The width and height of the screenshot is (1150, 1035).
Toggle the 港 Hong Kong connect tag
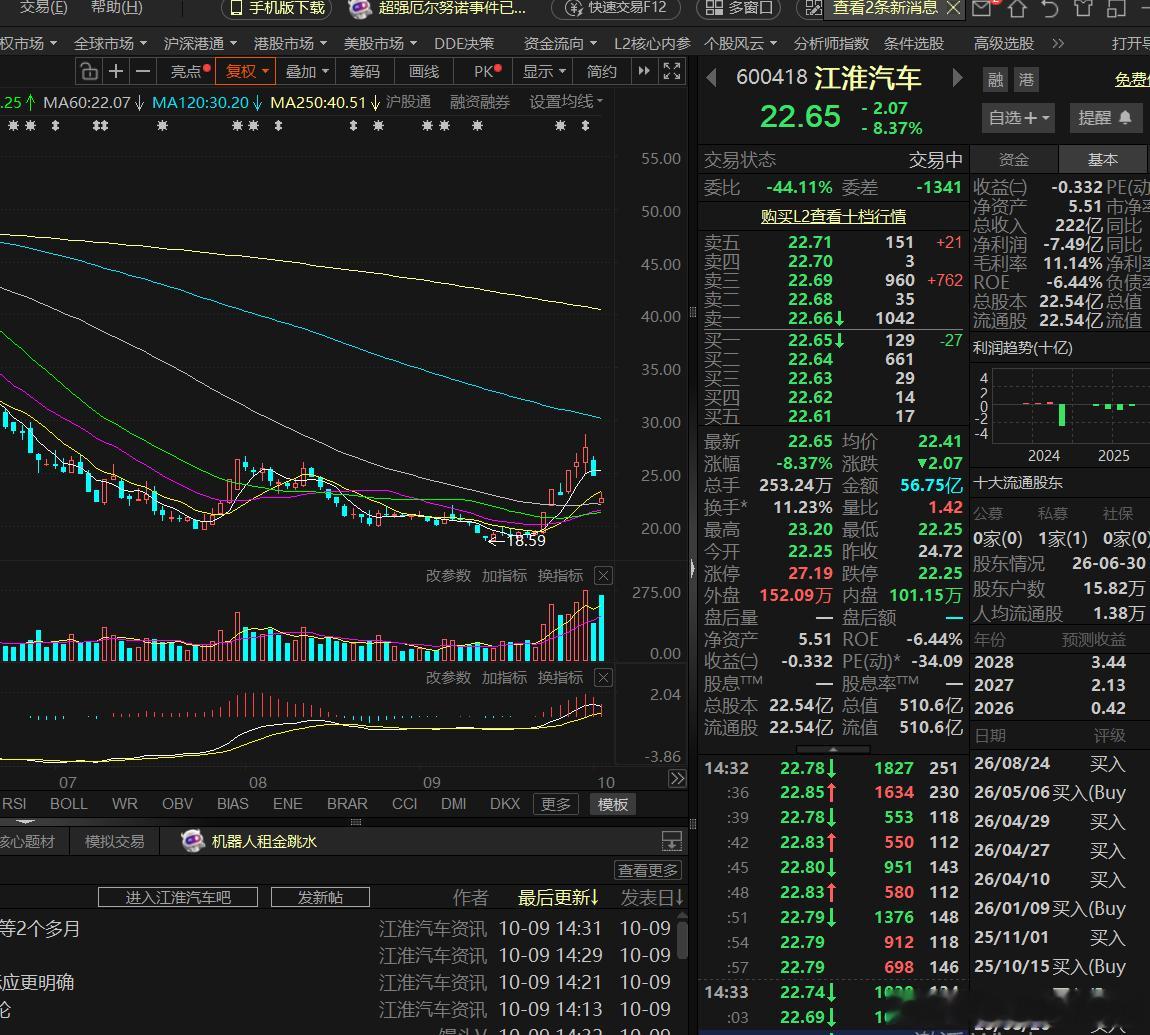click(1026, 79)
